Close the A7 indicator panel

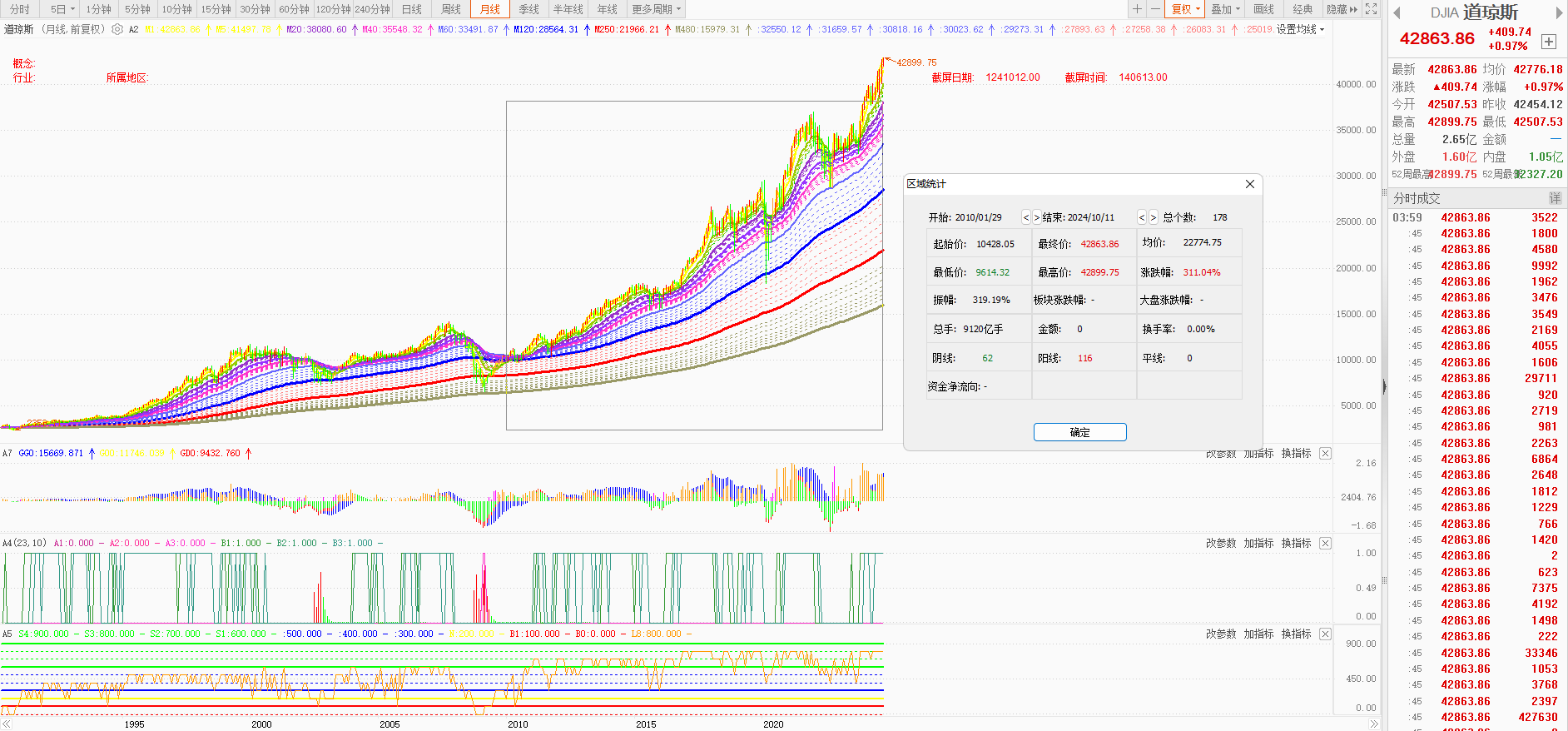coord(1325,453)
